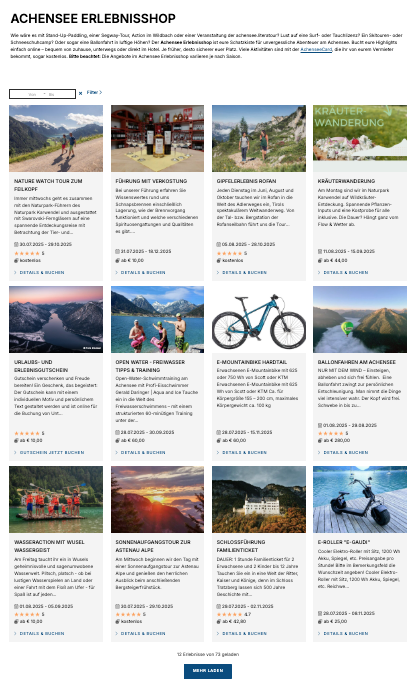Open the E-Mountainbike Hardtail bike thumbnail

(259, 319)
